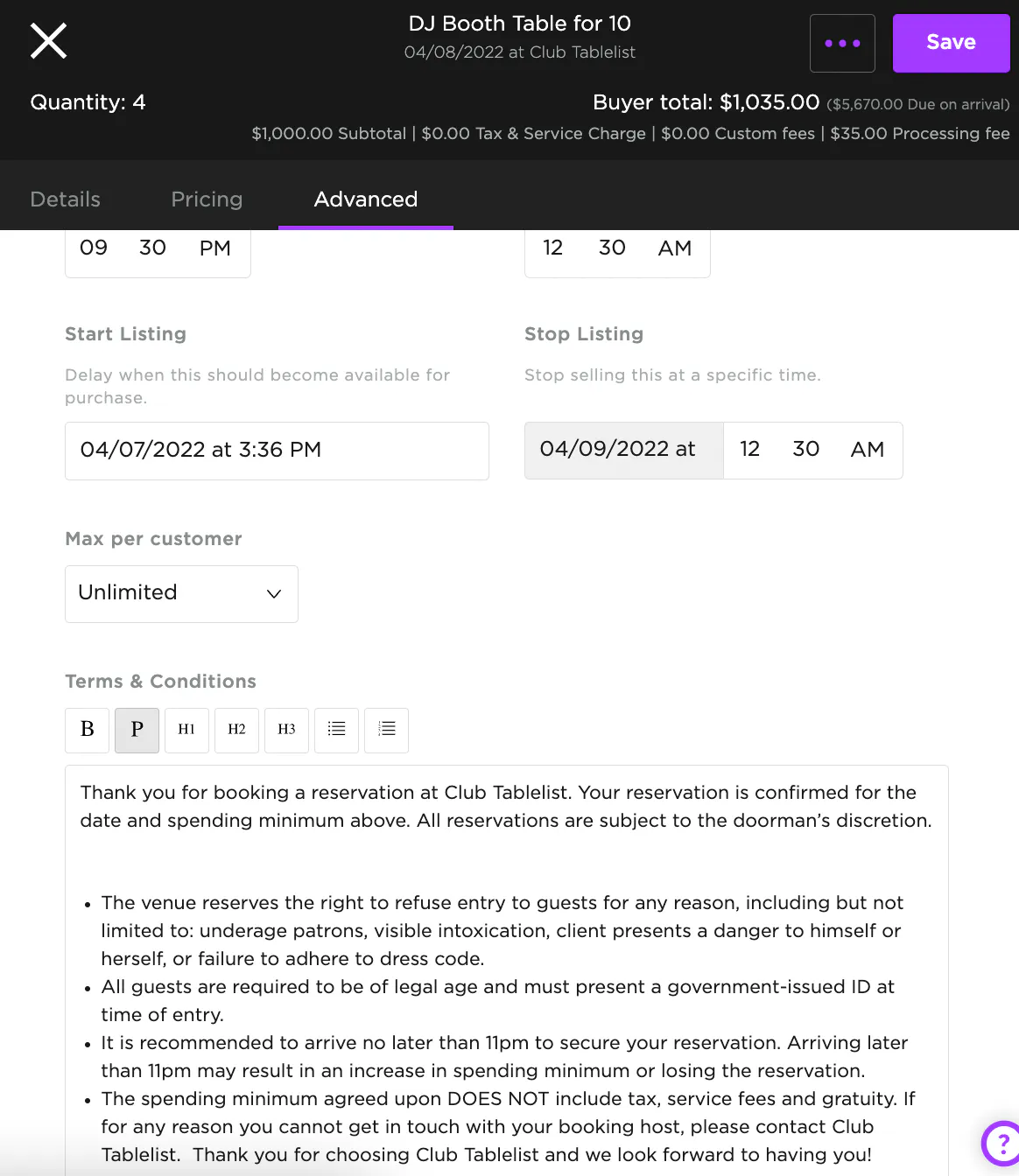Click inside the Terms & Conditions text editor

(506, 962)
